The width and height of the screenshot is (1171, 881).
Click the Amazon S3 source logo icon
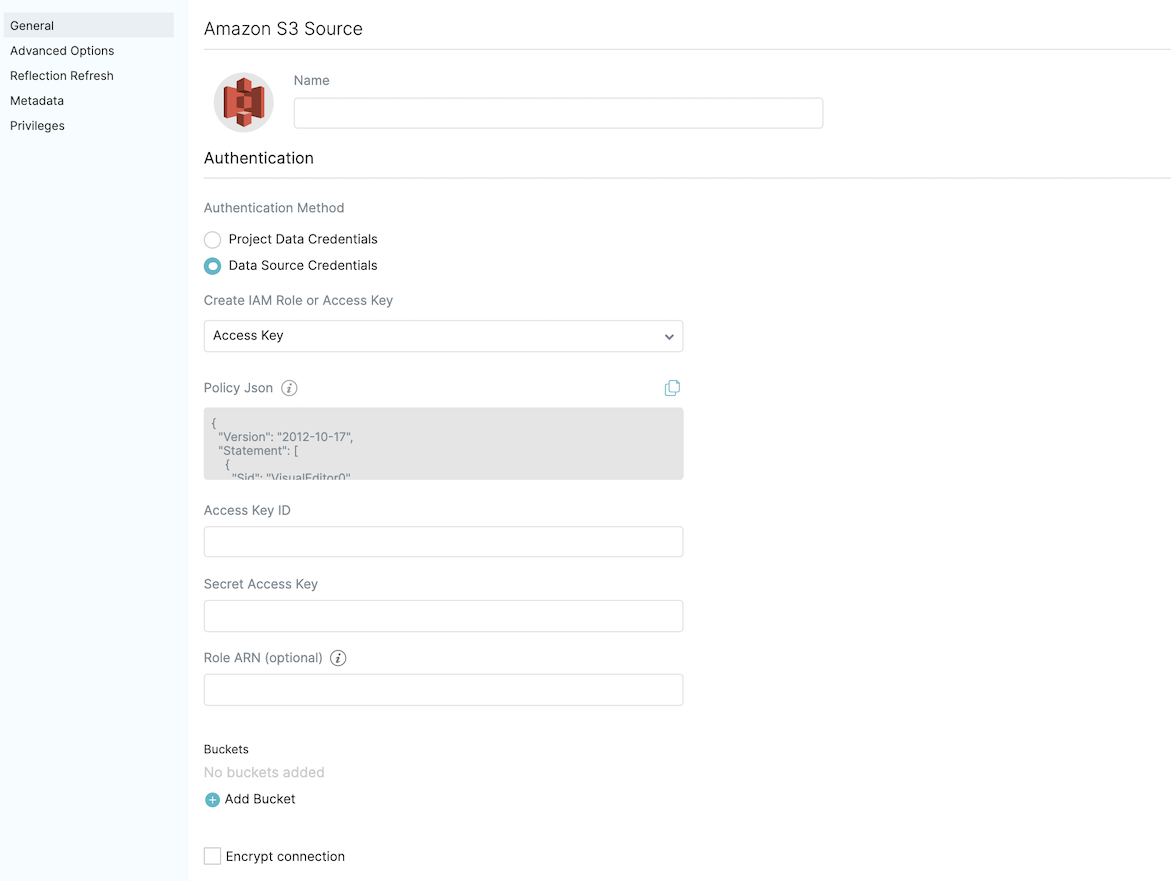pos(243,102)
